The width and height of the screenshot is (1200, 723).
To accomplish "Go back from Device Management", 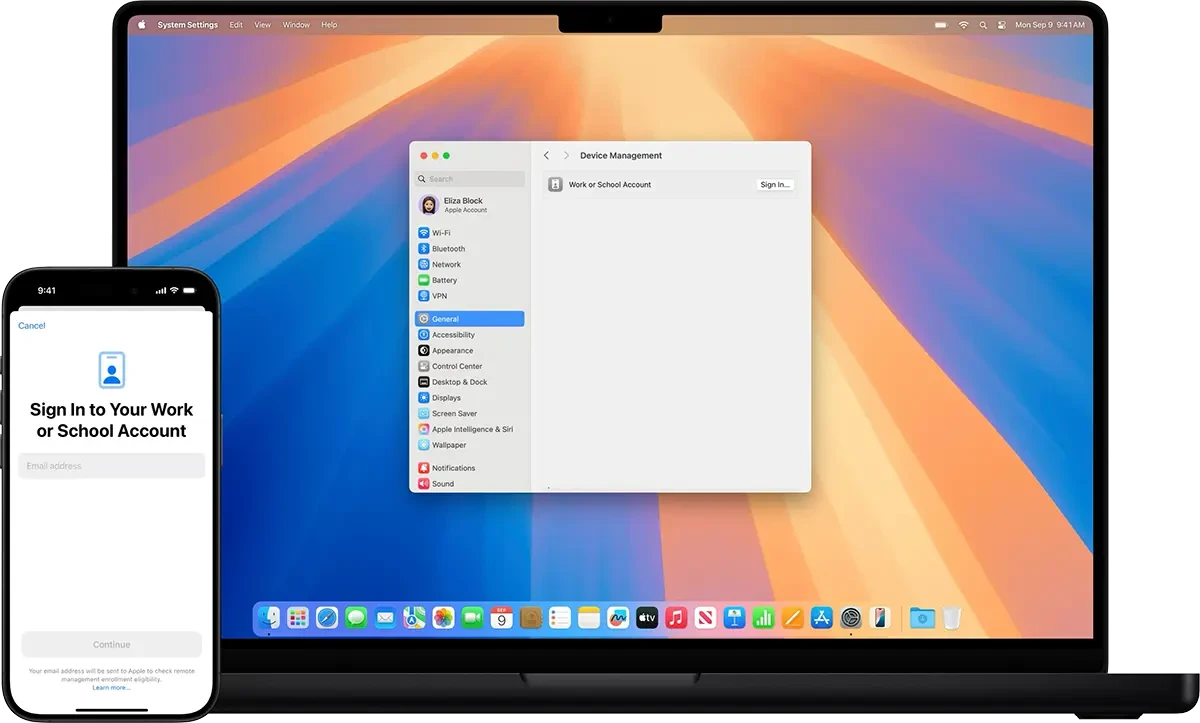I will pyautogui.click(x=546, y=156).
